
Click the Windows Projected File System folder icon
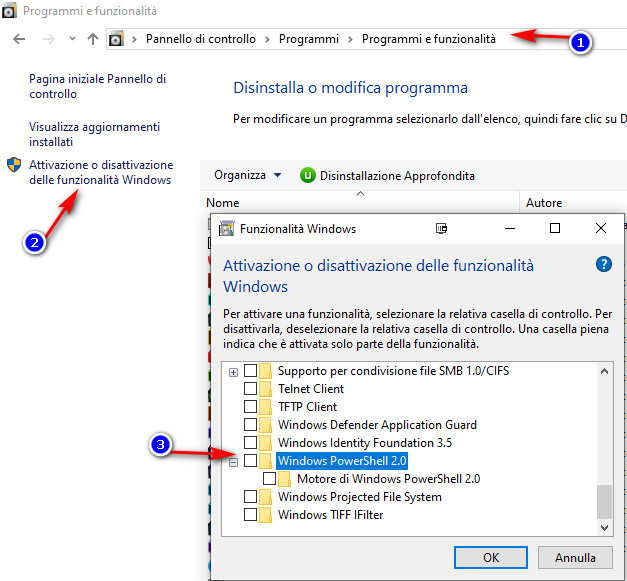265,497
